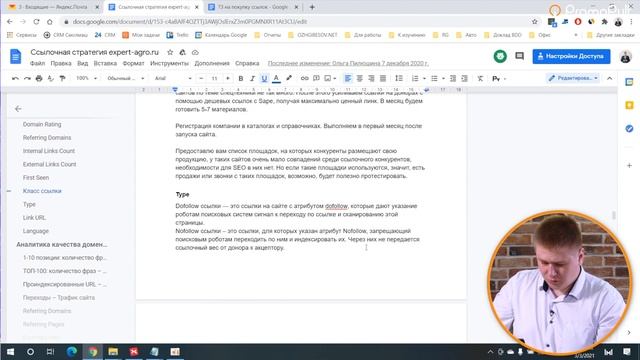Activate the paint format tool

(x=62, y=78)
